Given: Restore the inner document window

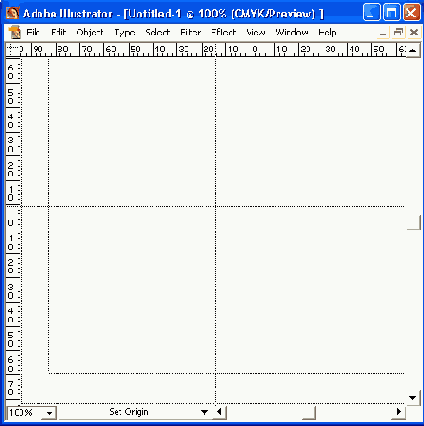Looking at the screenshot, I should (398, 32).
